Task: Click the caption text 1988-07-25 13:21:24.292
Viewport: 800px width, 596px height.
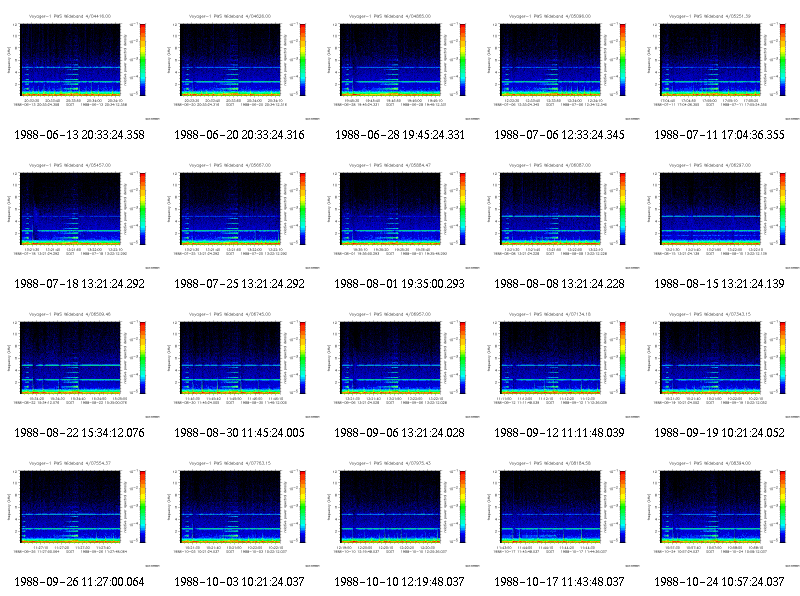Action: tap(239, 284)
